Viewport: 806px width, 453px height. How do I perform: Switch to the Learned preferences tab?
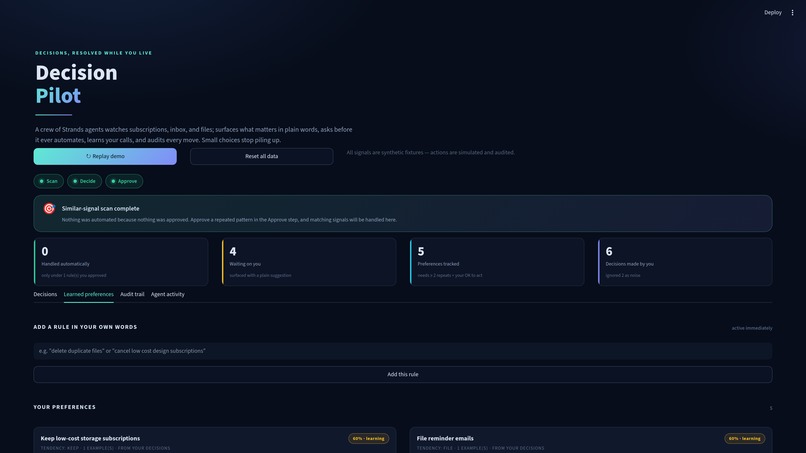click(88, 294)
